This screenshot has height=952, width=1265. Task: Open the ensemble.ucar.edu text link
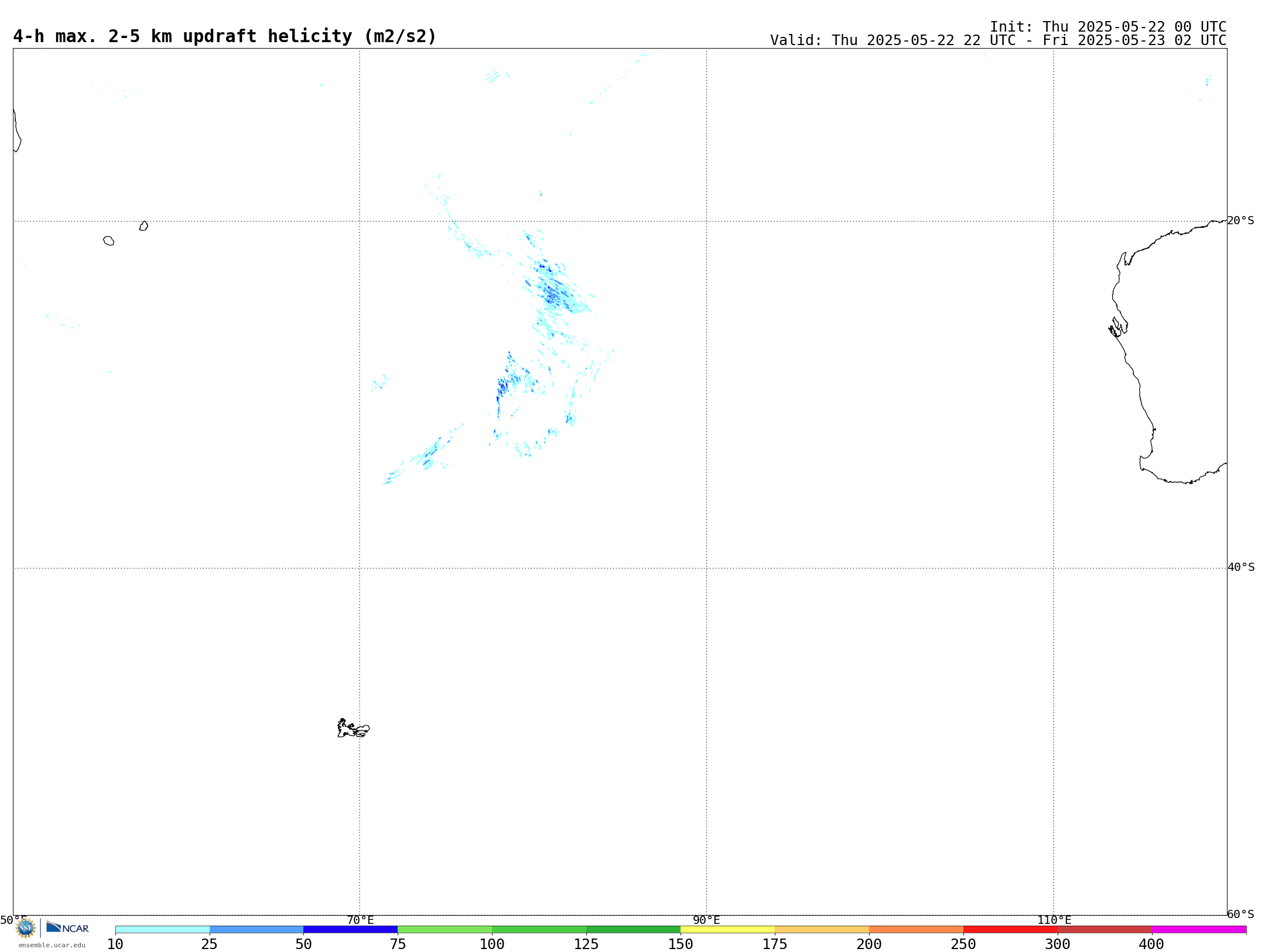click(x=52, y=945)
